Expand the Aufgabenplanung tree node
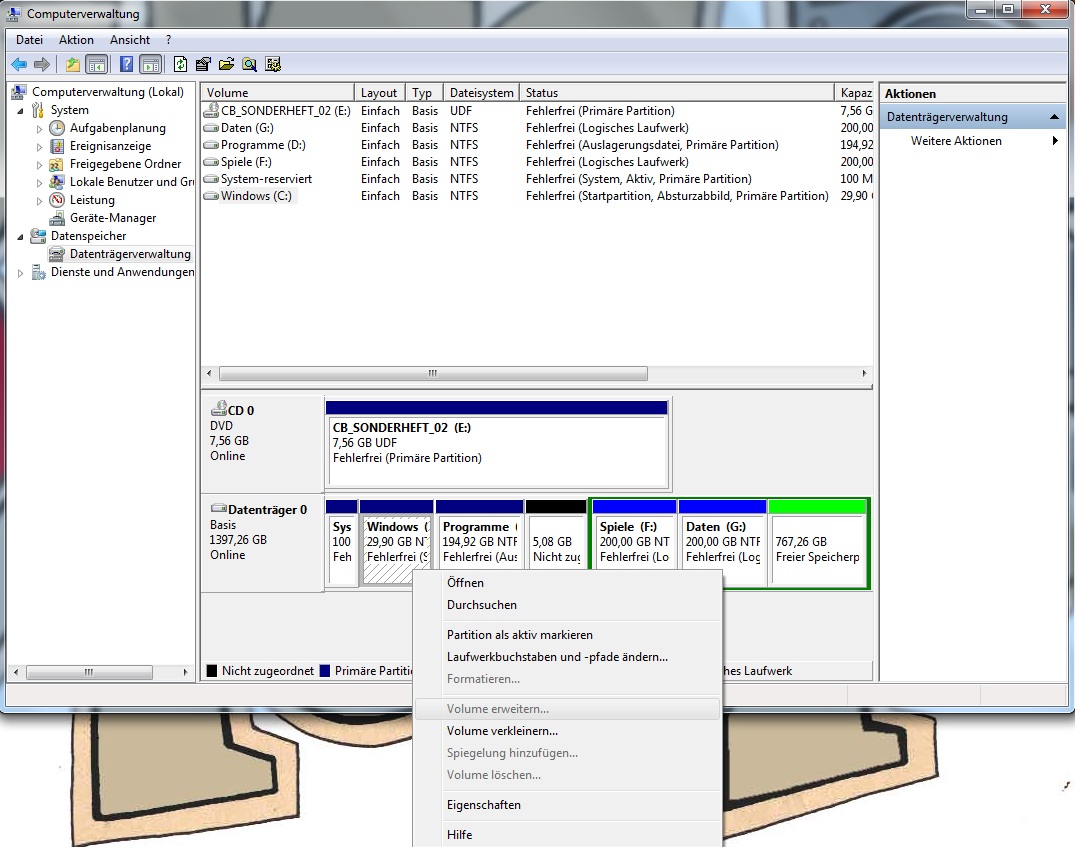1078x852 pixels. [40, 128]
